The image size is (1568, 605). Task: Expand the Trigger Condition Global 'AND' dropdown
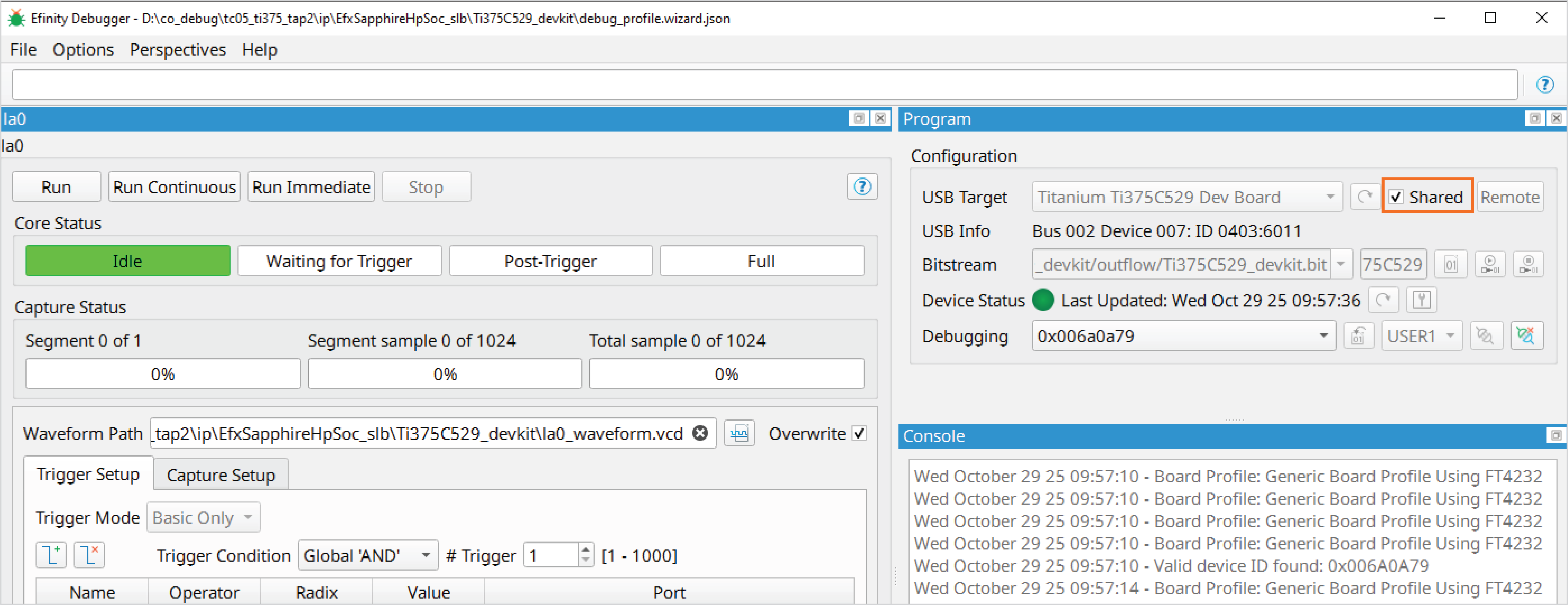point(425,555)
